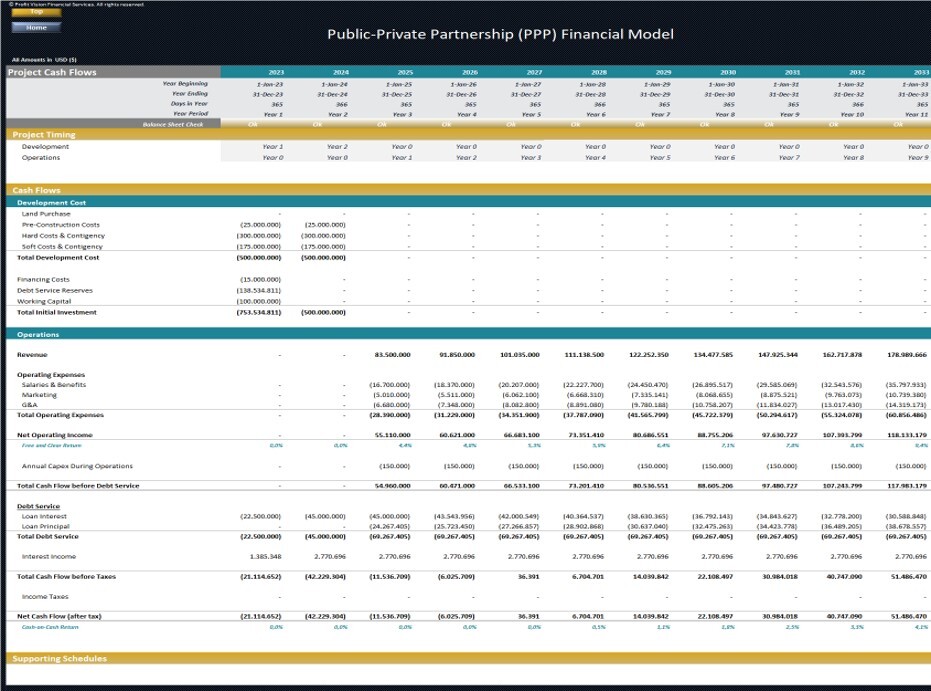Select the Income Taxes row label

click(x=46, y=596)
